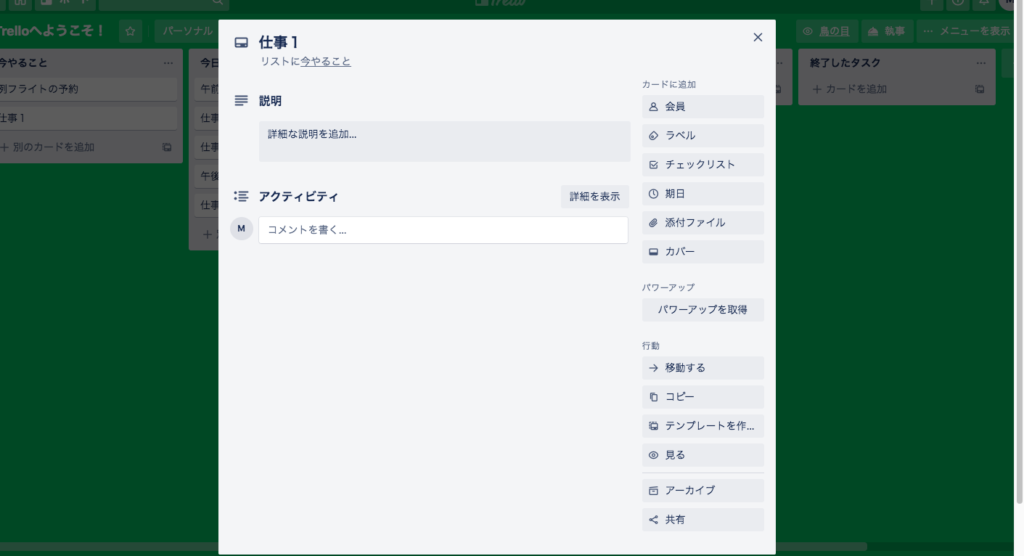Open 終了したタスク list actions menu (...)
Image resolution: width=1024 pixels, height=556 pixels.
click(981, 63)
